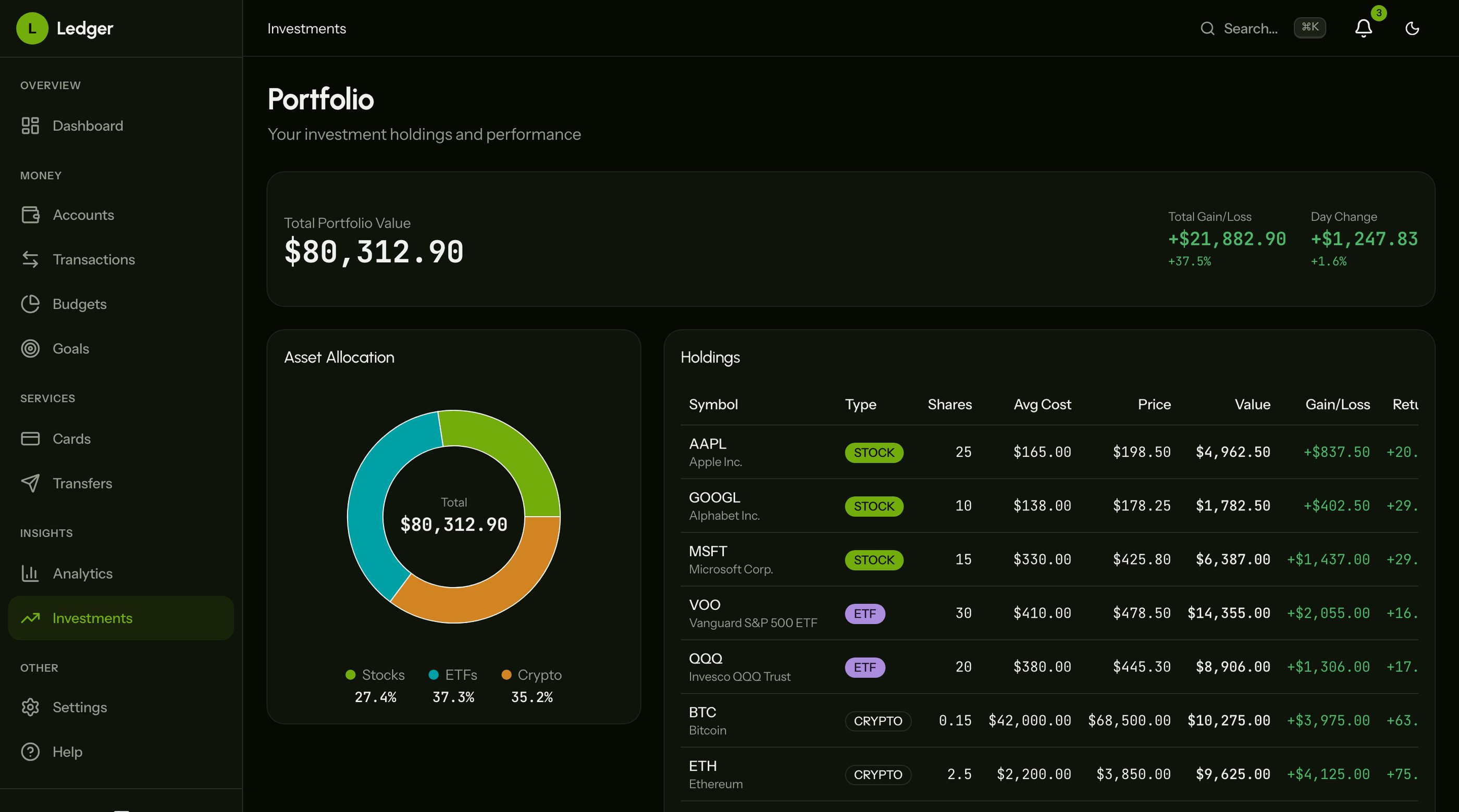Go to Accounts in sidebar

tap(121, 215)
